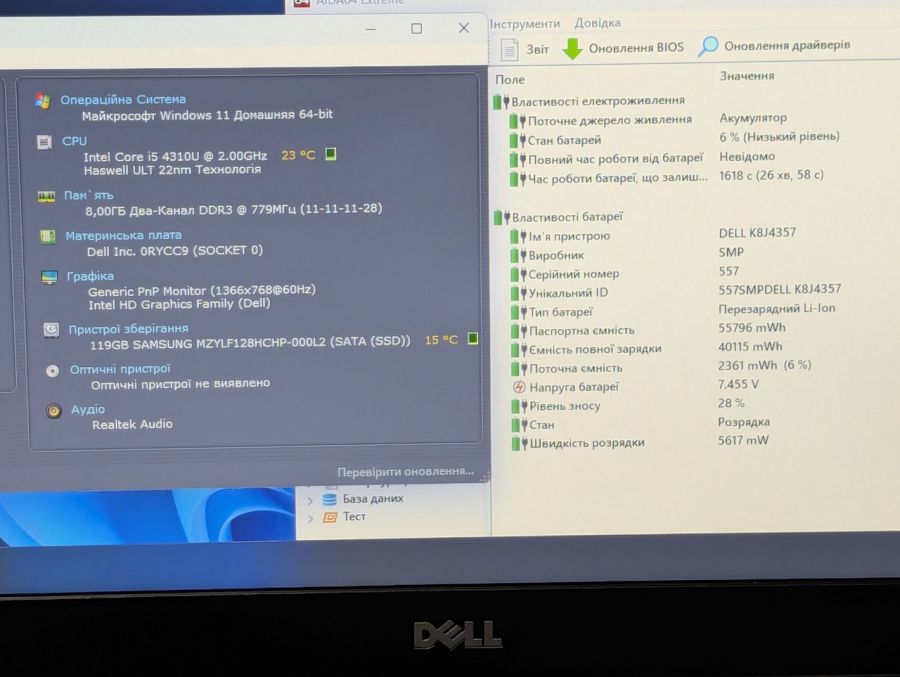
Task: Click the value 6 % (Низький рівень)
Action: pyautogui.click(x=779, y=137)
